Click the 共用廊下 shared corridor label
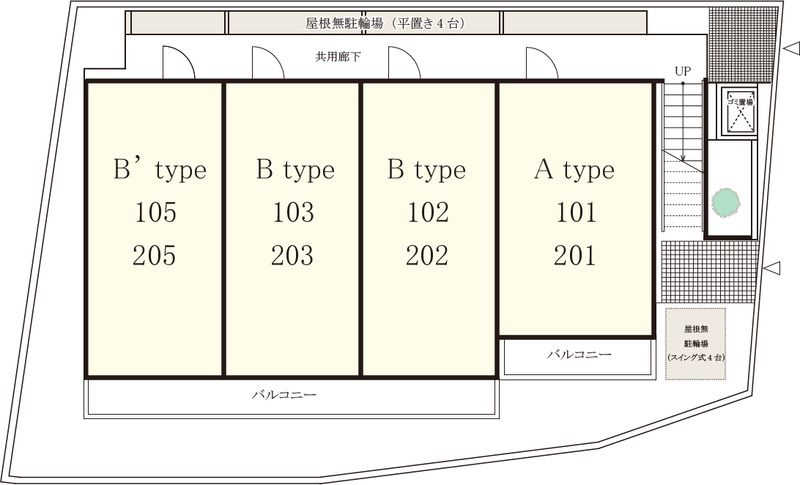800x485 pixels. pos(338,57)
